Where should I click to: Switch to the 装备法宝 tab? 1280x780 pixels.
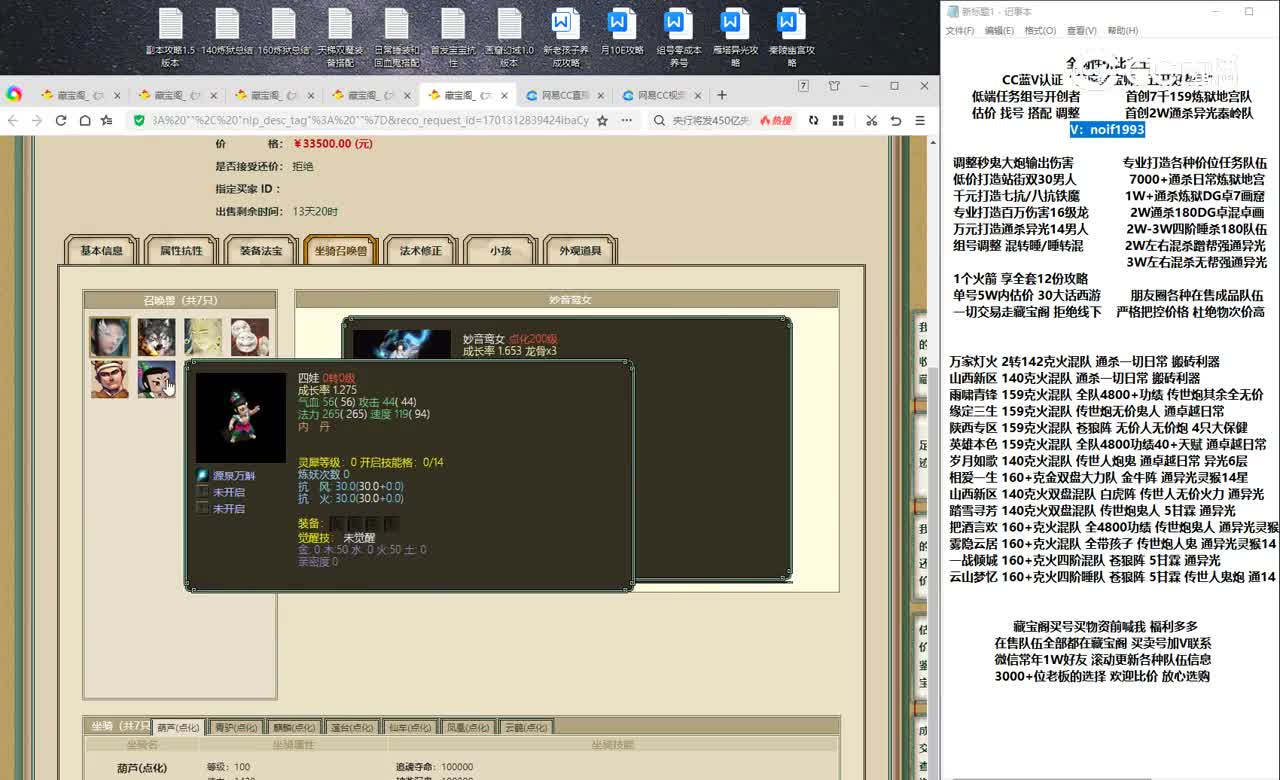(x=261, y=251)
